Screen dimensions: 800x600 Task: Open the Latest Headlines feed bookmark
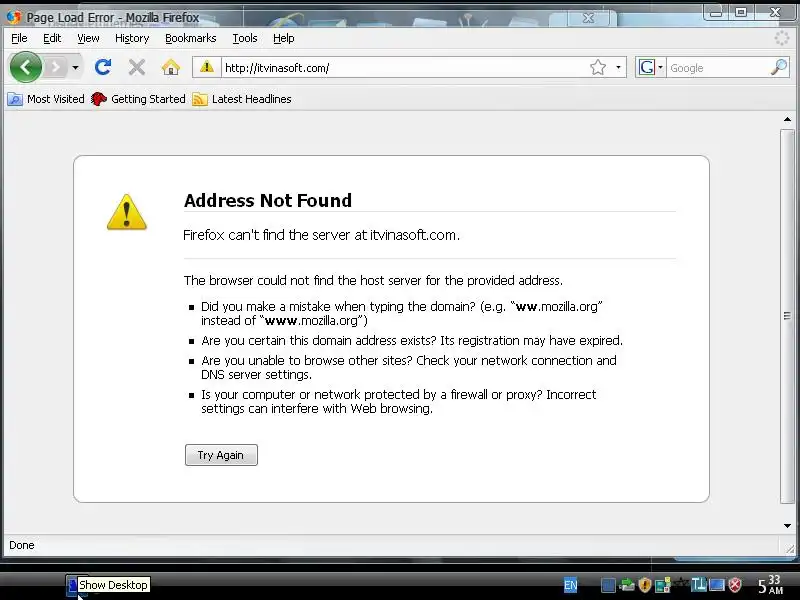pos(242,99)
